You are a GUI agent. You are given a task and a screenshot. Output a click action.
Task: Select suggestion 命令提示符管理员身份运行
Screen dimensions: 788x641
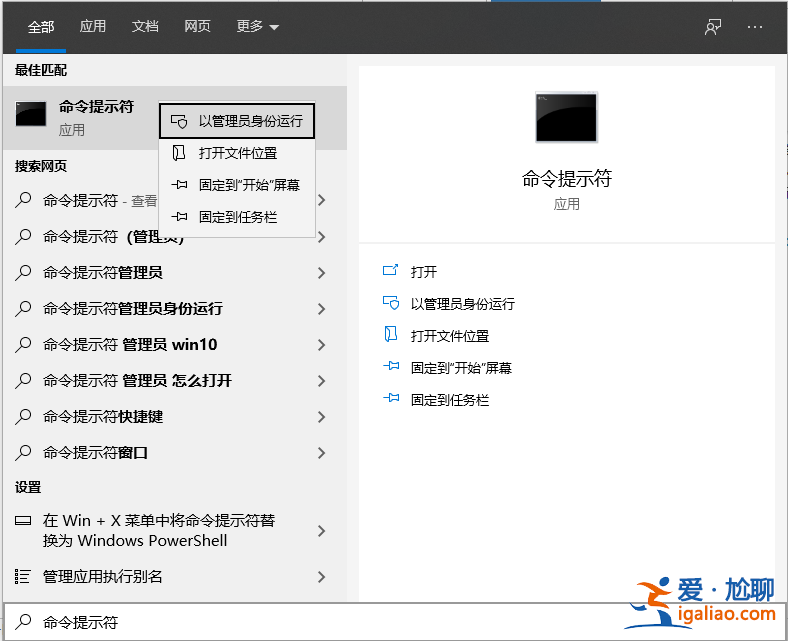(x=133, y=309)
